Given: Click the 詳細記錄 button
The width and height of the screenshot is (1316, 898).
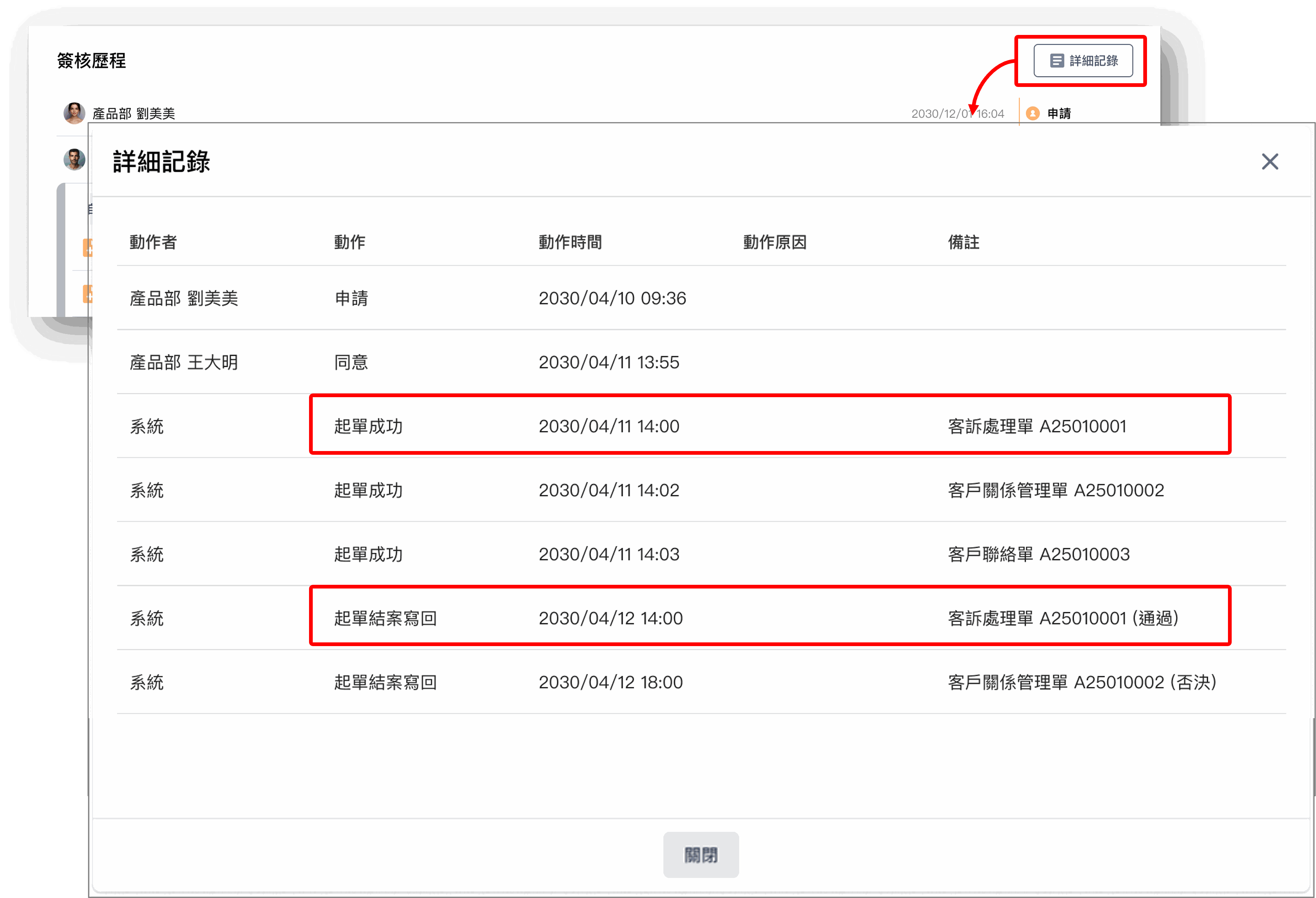Looking at the screenshot, I should [1083, 61].
